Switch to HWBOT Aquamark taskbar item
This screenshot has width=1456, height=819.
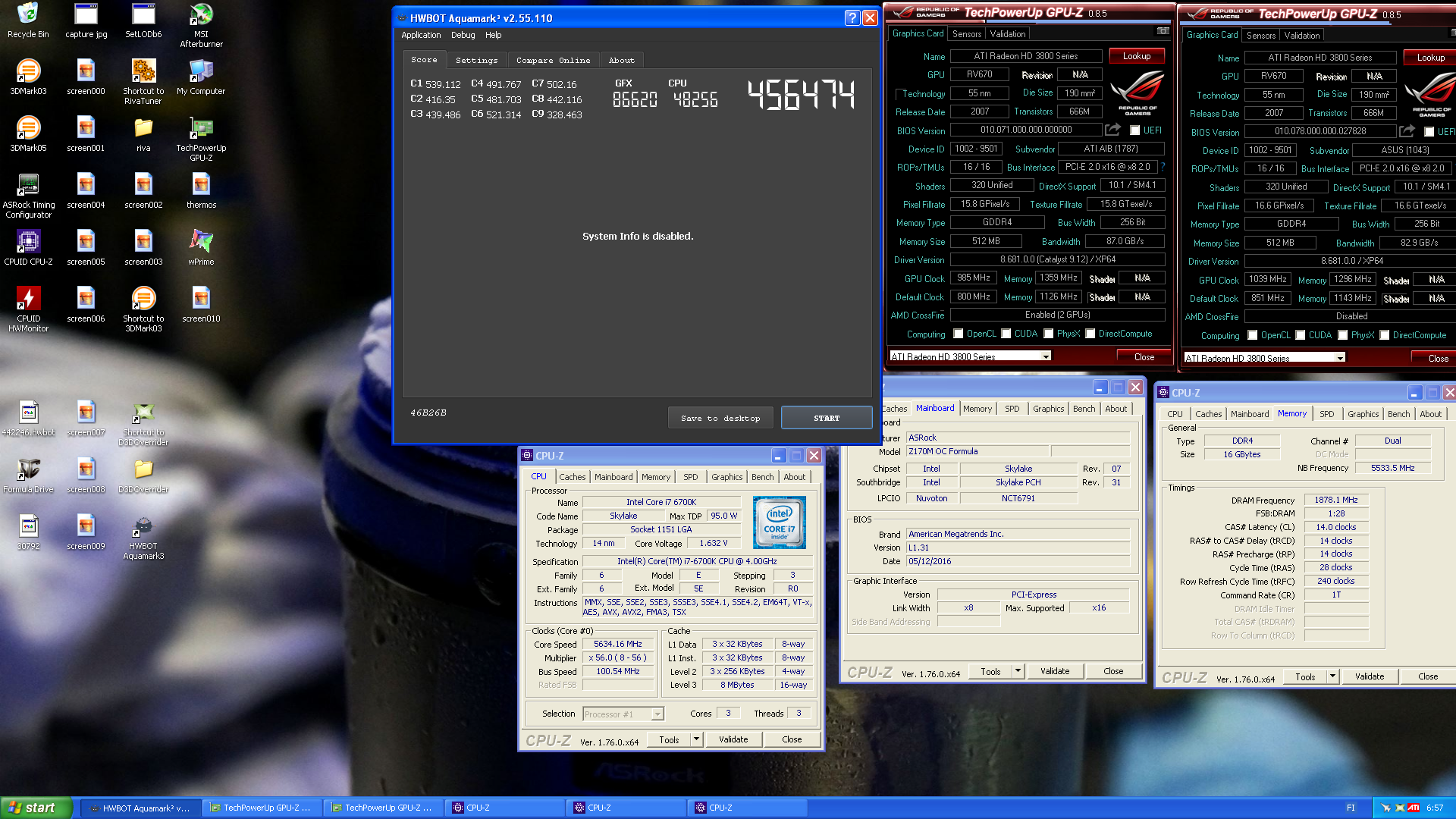140,808
